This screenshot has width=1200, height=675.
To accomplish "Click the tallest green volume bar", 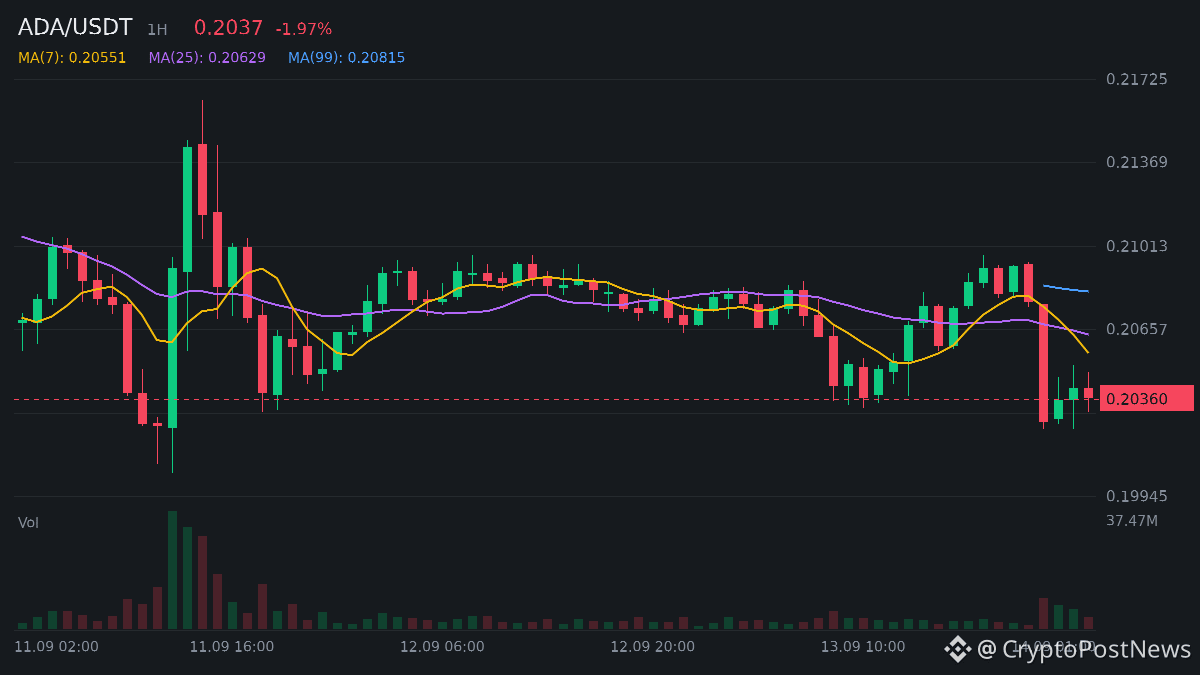I will (x=172, y=570).
